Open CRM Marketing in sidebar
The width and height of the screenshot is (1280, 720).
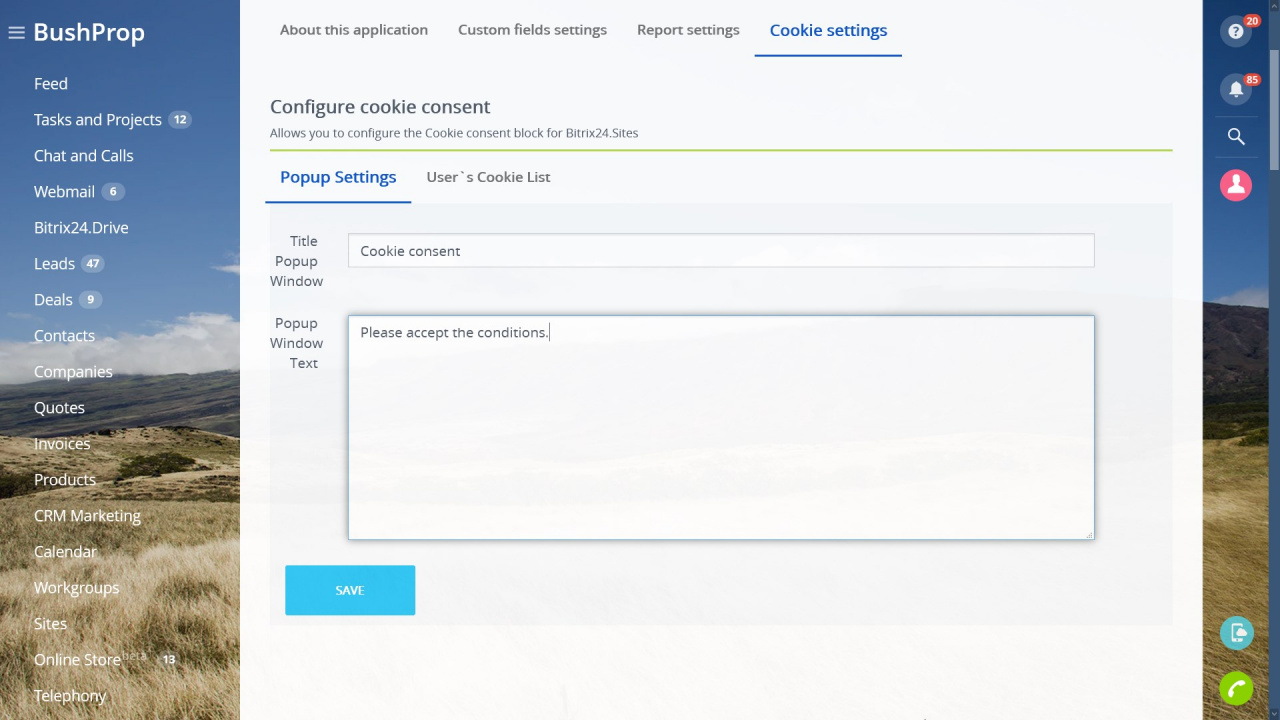coord(87,516)
